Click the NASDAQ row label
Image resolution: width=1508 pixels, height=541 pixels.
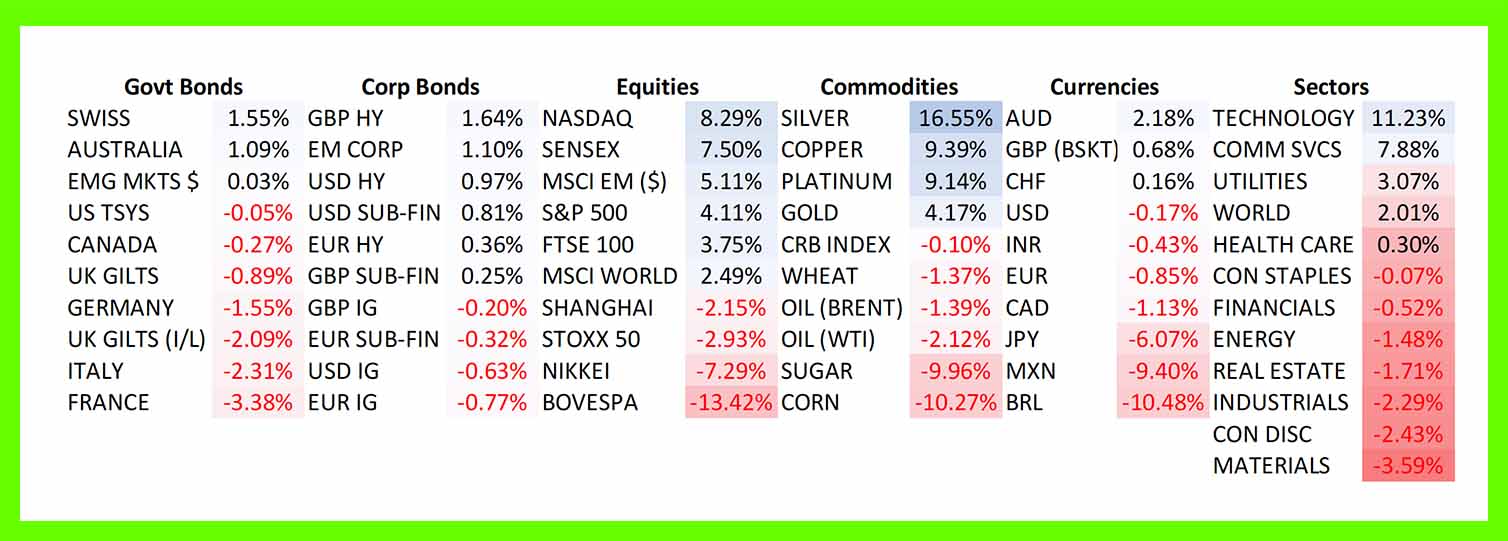pos(587,118)
